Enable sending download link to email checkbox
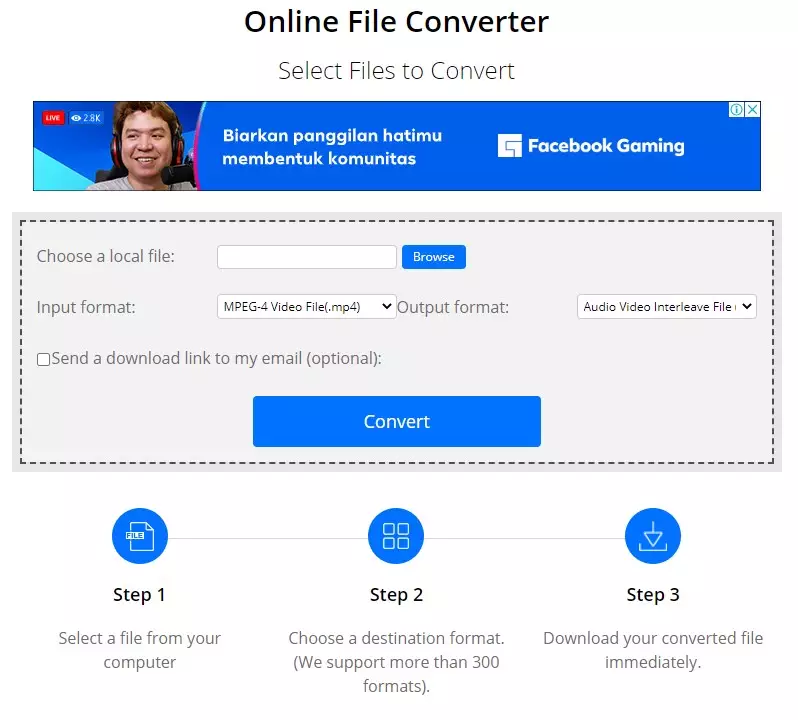 point(43,359)
